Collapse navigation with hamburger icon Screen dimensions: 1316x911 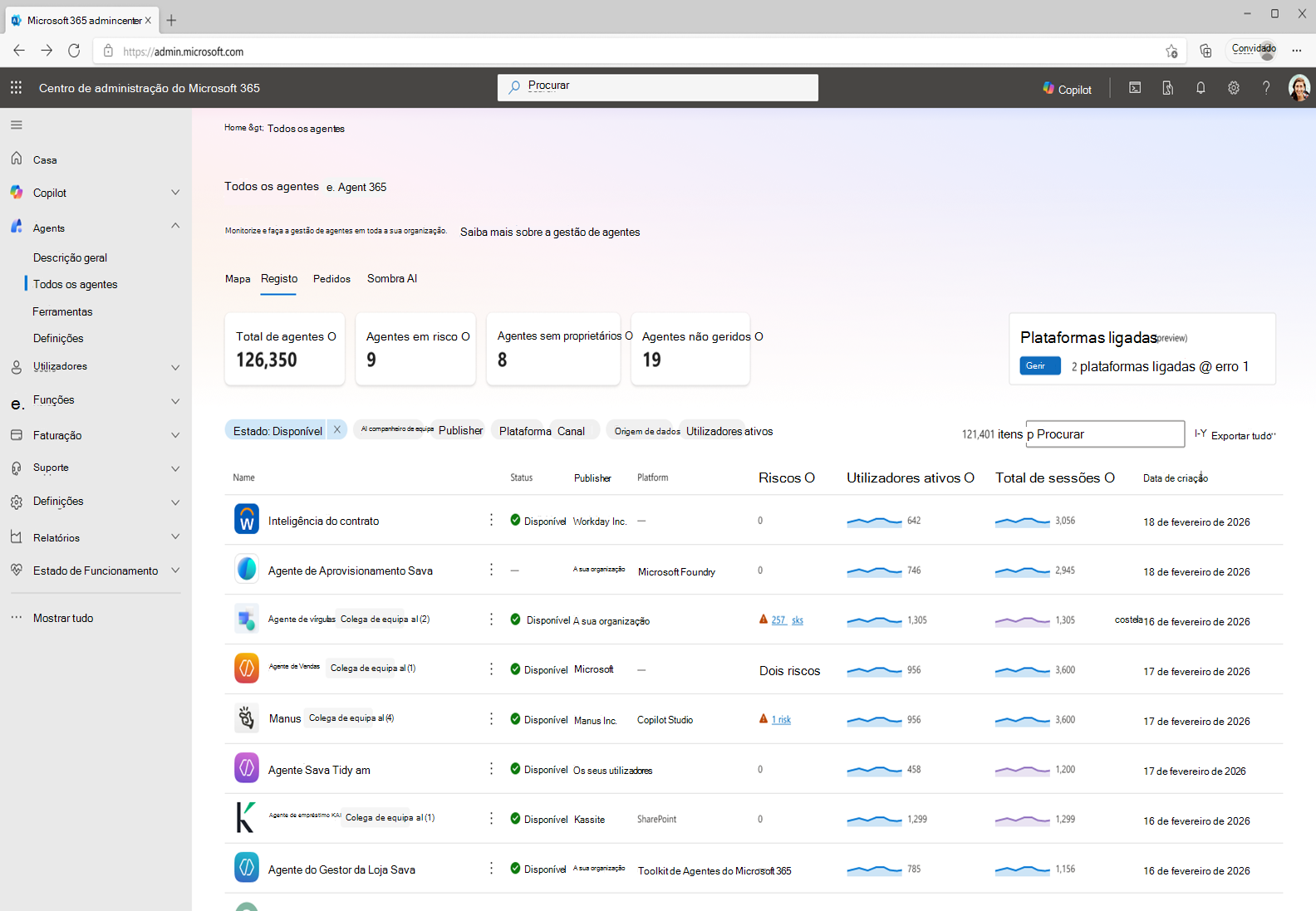(17, 125)
